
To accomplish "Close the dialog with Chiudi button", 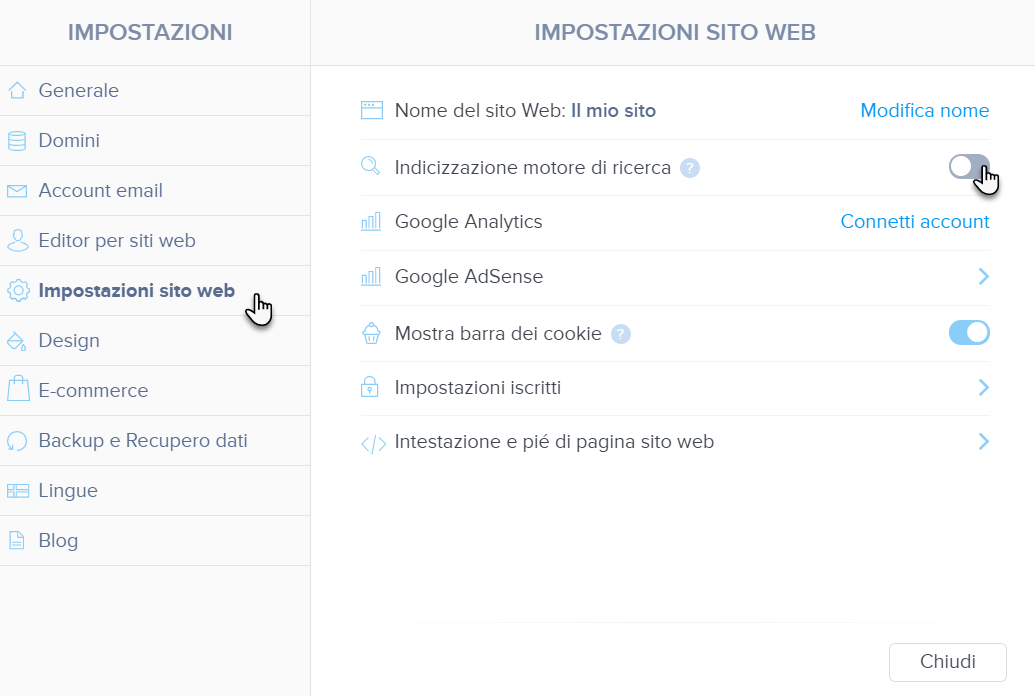I will [x=947, y=662].
